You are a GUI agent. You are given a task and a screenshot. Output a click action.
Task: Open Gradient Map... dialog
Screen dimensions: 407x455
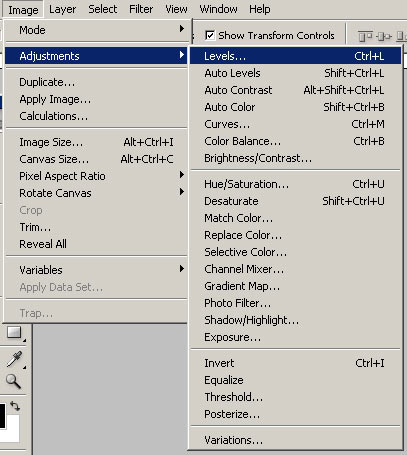295,286
